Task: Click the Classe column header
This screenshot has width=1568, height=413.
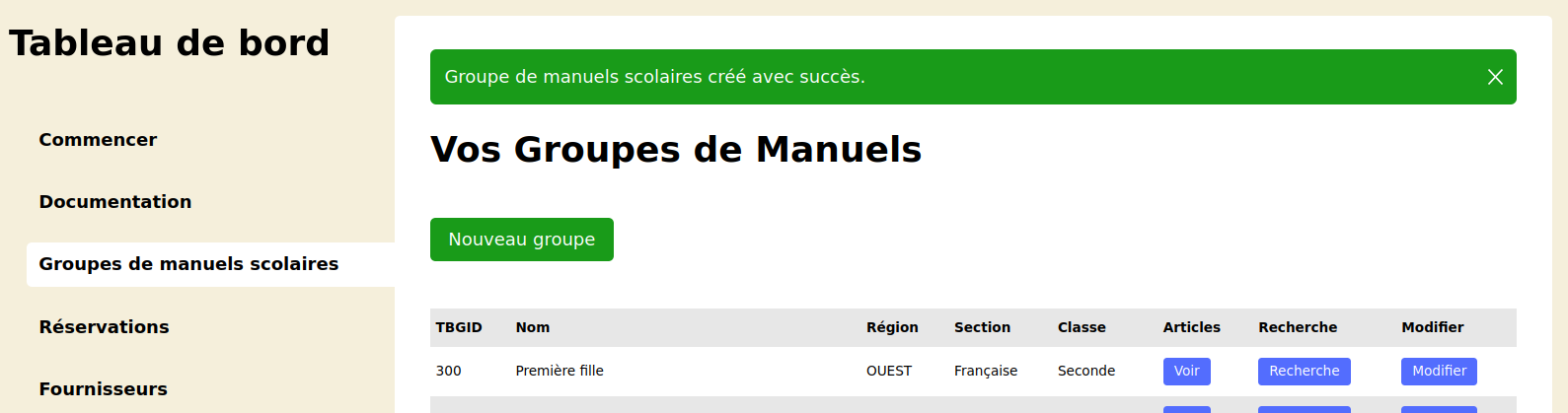Action: pyautogui.click(x=1082, y=327)
